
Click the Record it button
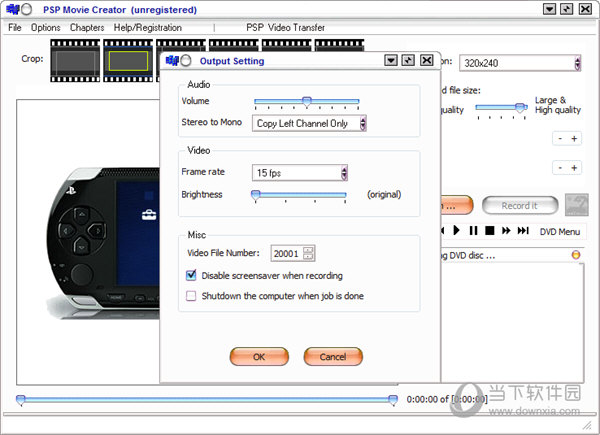(520, 205)
